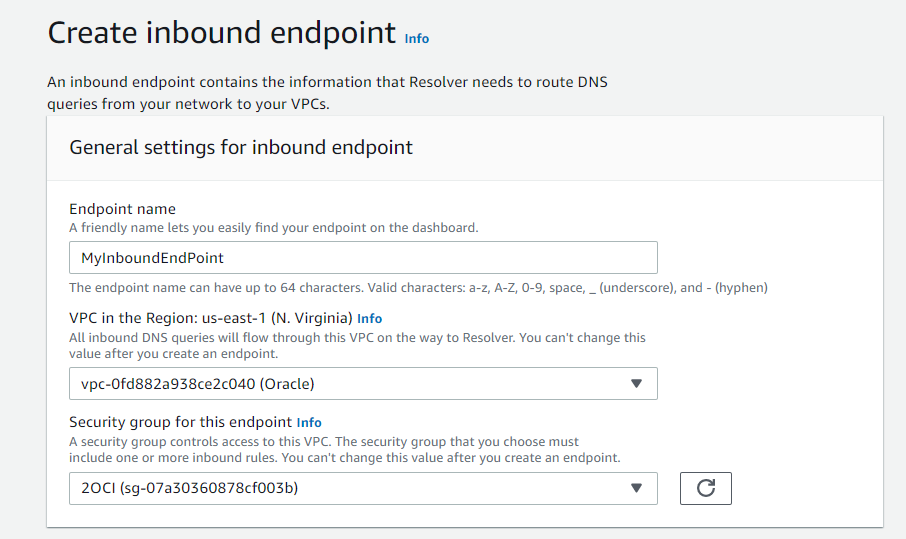Click the Endpoint name label
Viewport: 906px width, 539px height.
pyautogui.click(x=122, y=209)
